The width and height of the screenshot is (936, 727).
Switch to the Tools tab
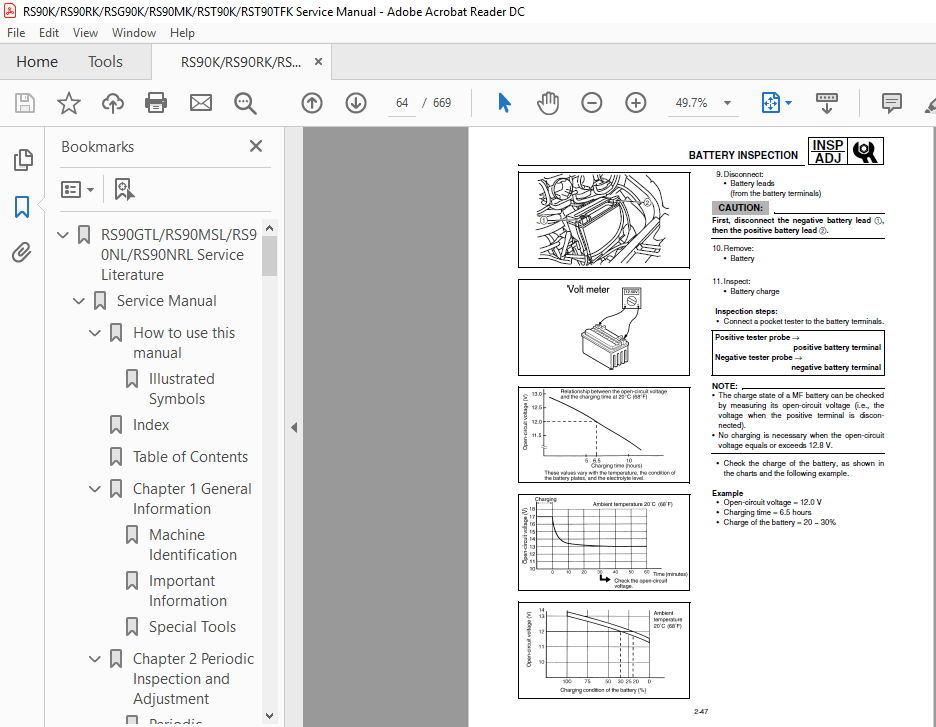(105, 61)
